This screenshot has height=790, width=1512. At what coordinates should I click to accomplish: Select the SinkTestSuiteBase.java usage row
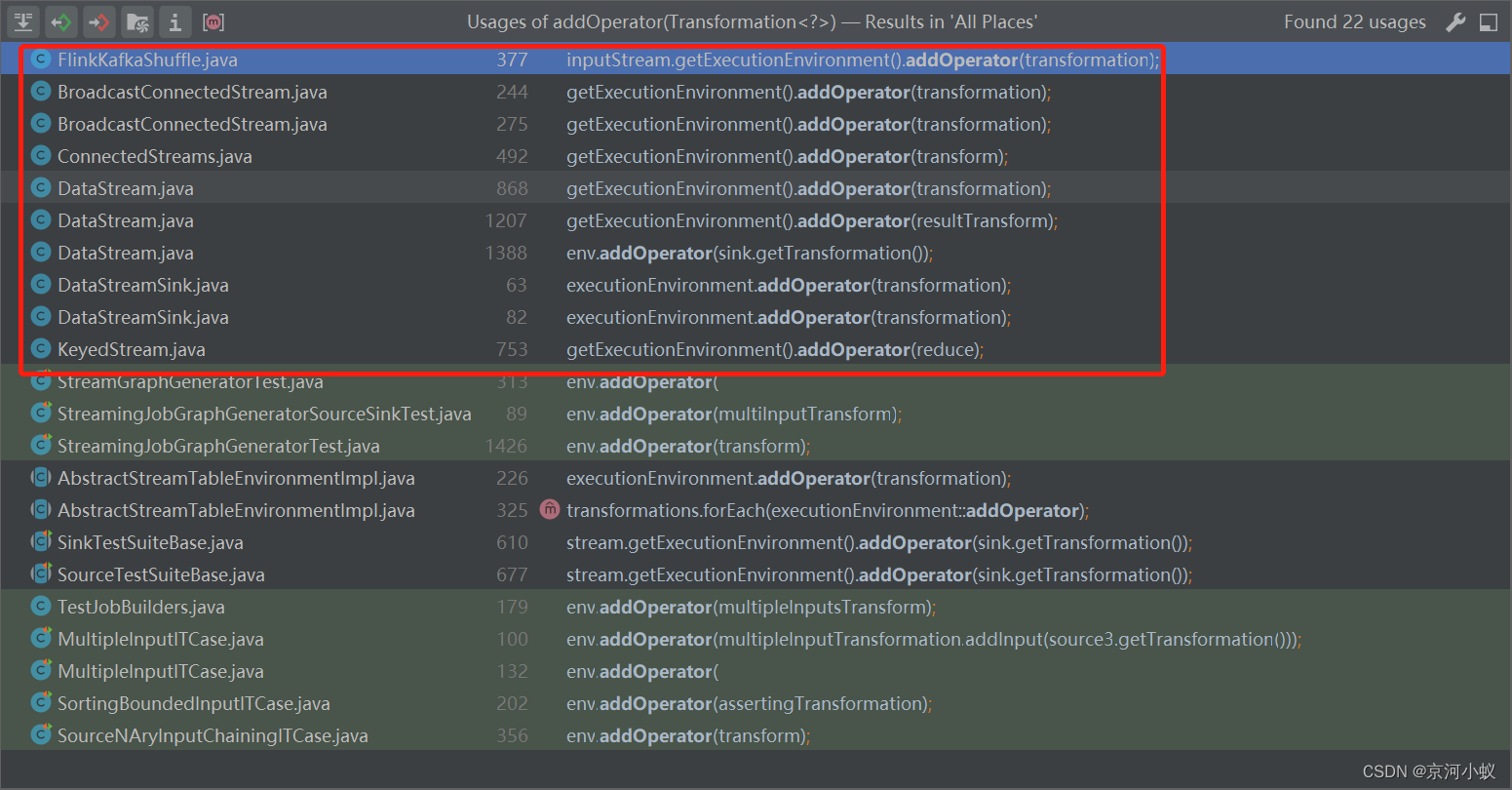pos(756,542)
